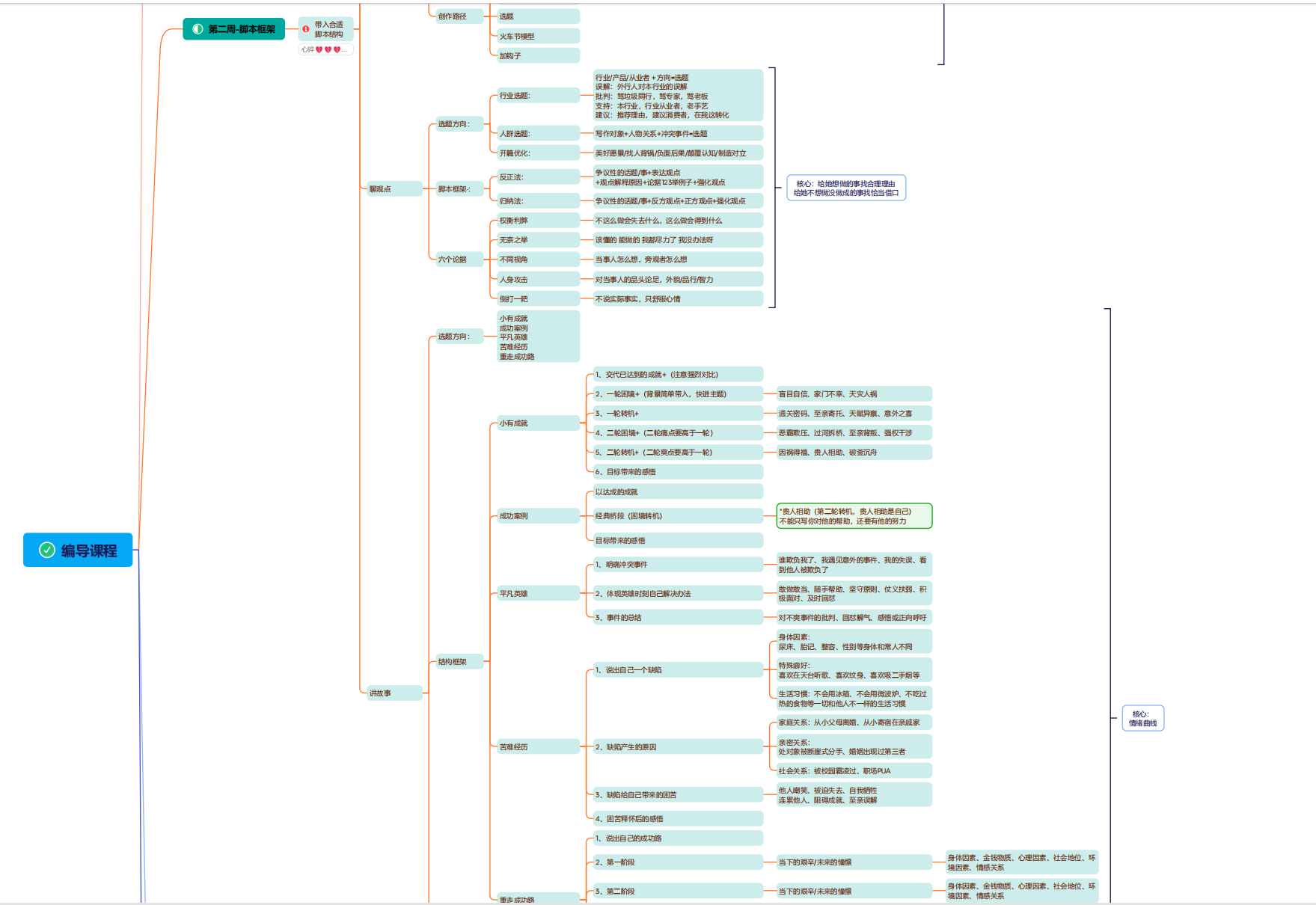The height and width of the screenshot is (905, 1316).
Task: Click the half-progress circle icon on 第二周-脚本框架
Action: click(198, 29)
